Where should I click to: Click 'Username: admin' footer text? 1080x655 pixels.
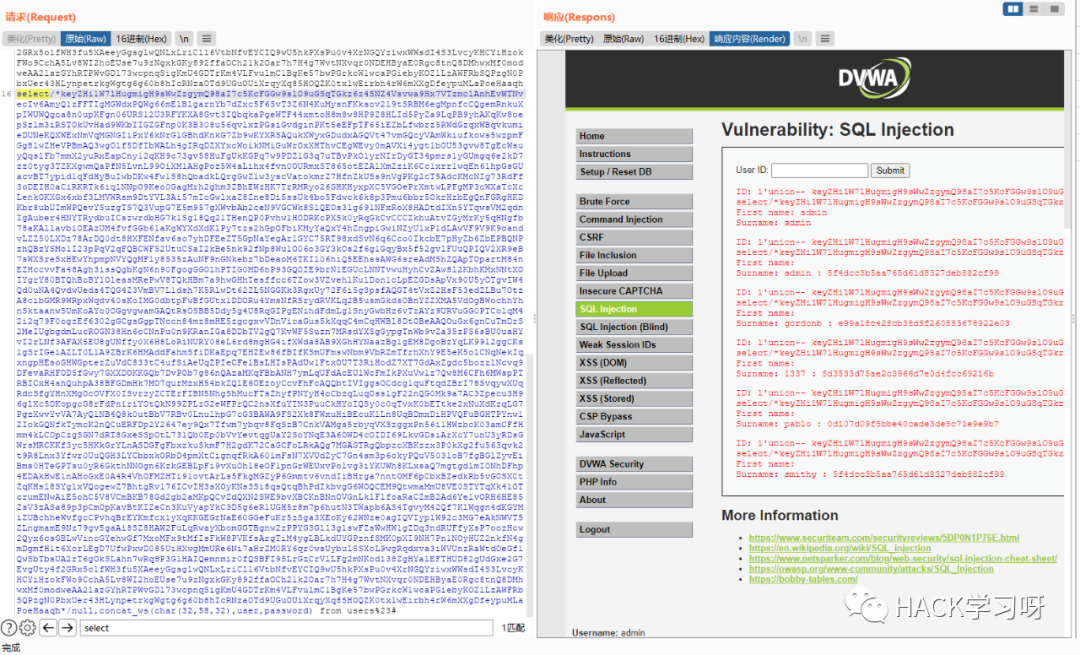click(608, 632)
